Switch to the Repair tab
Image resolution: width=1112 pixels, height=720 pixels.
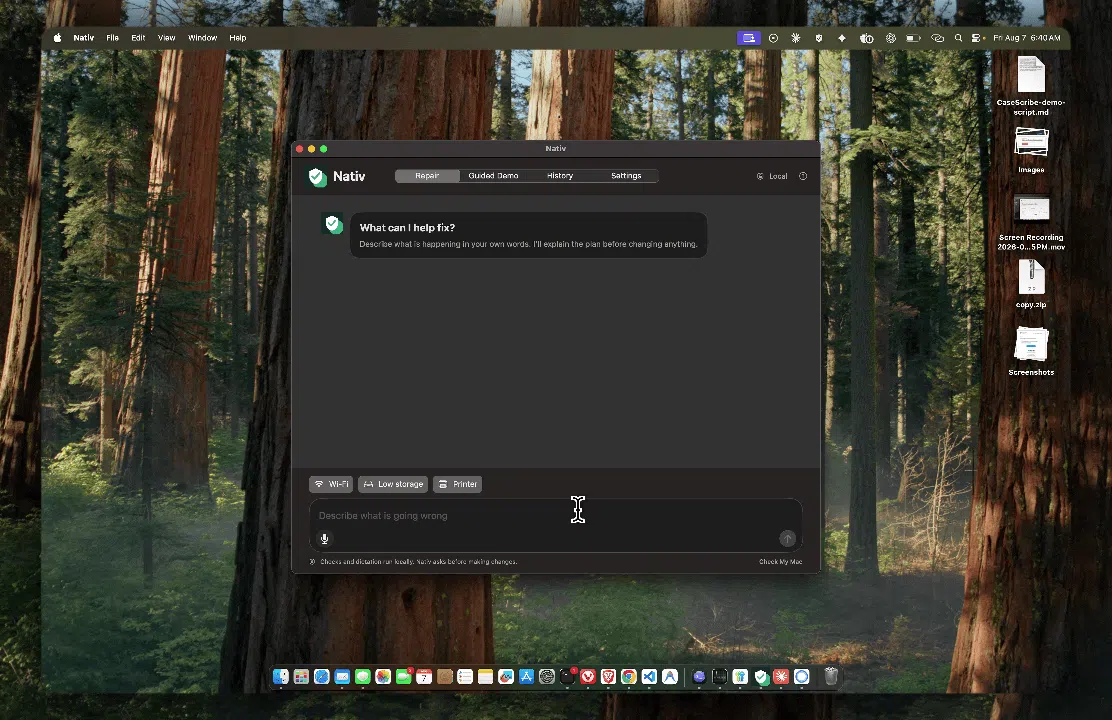[427, 176]
